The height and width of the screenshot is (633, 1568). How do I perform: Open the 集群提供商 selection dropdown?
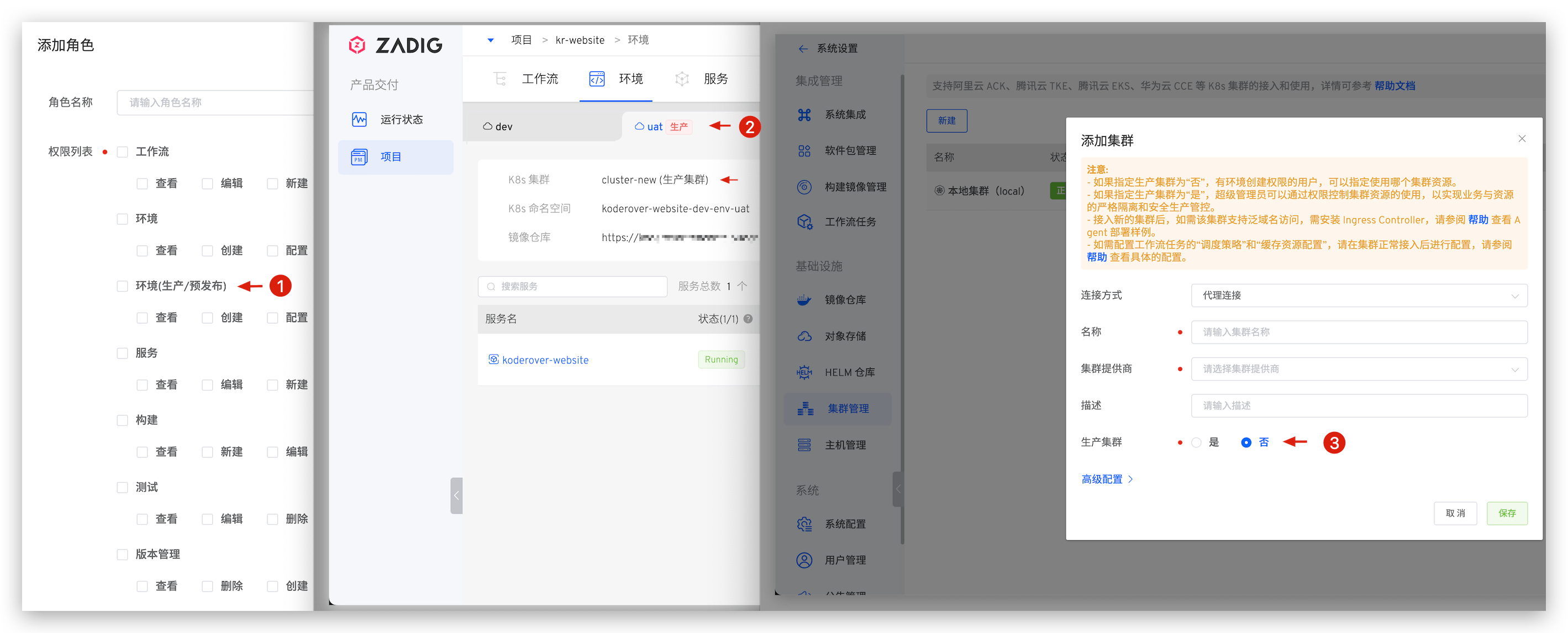(x=1359, y=369)
